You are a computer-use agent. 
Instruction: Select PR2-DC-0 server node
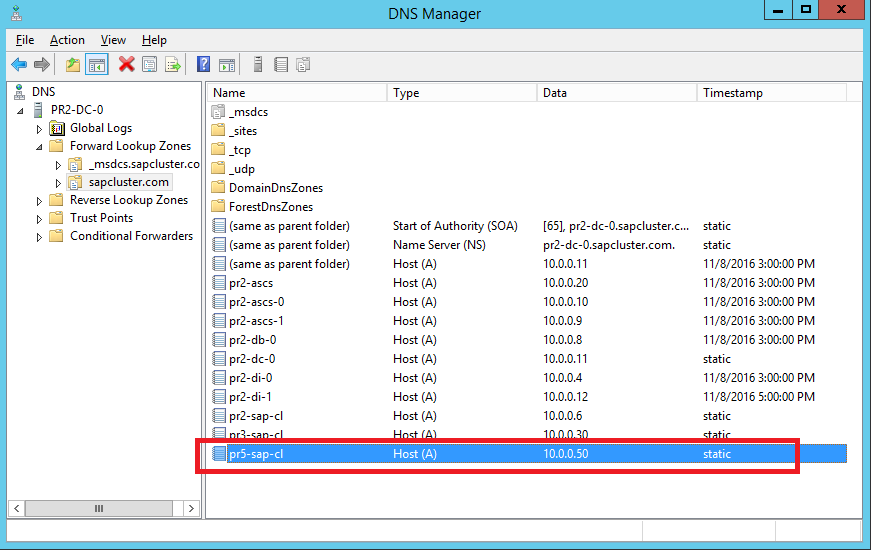(77, 110)
